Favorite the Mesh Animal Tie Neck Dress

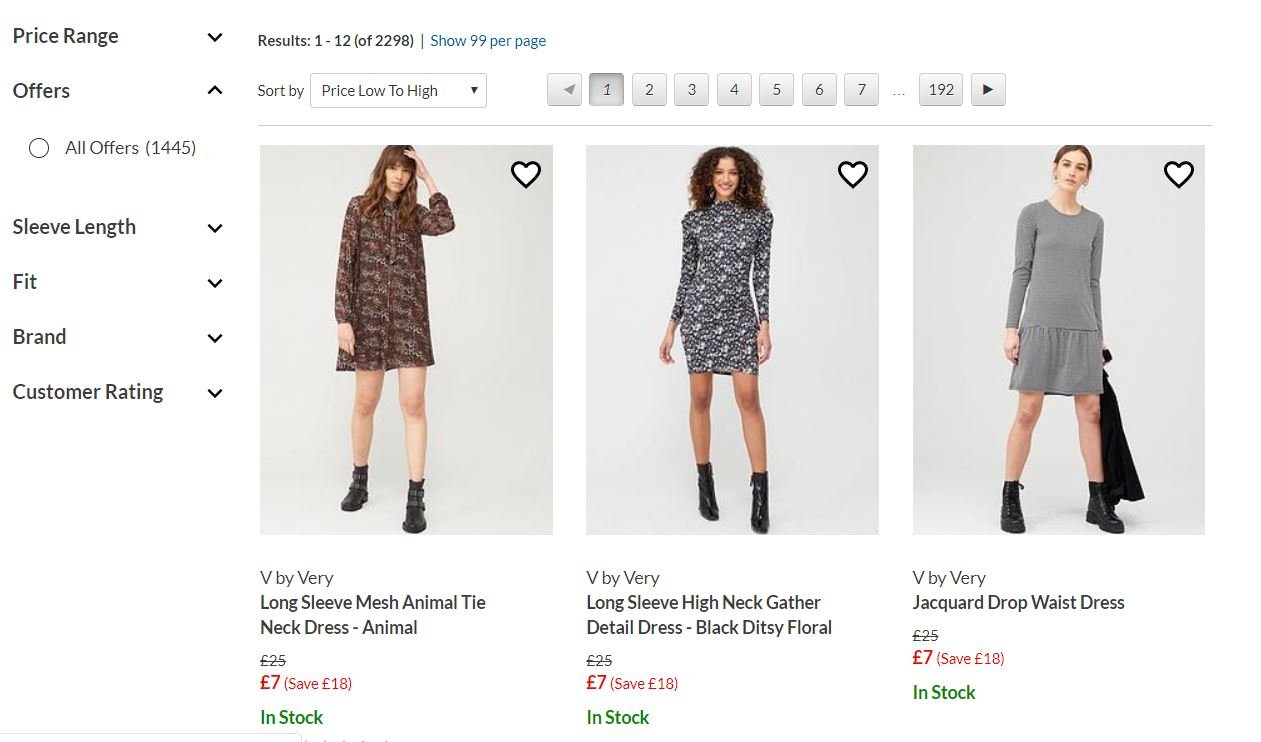(x=526, y=175)
